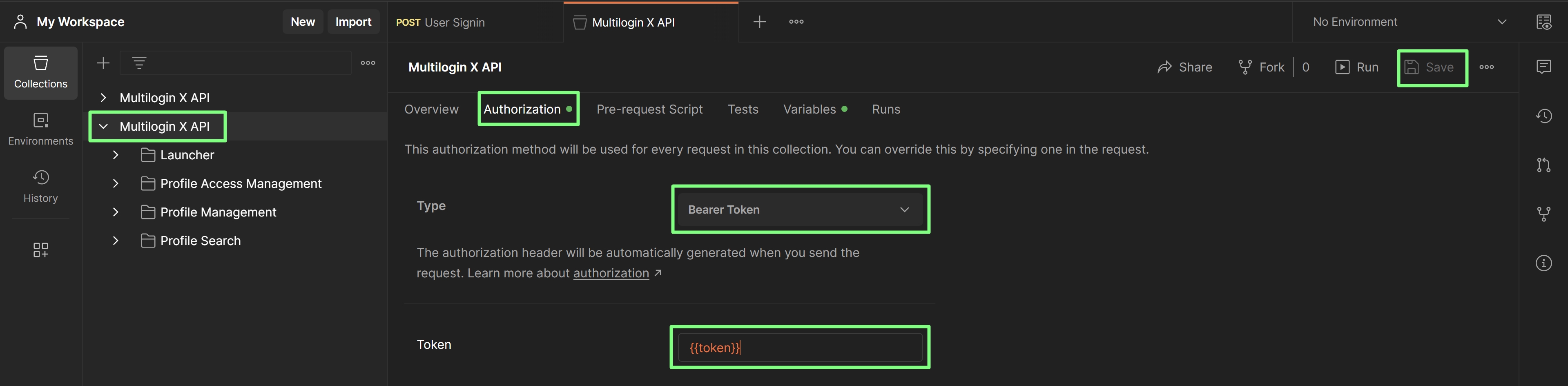Open collections panel three-dot options
The width and height of the screenshot is (1568, 386).
(x=368, y=63)
